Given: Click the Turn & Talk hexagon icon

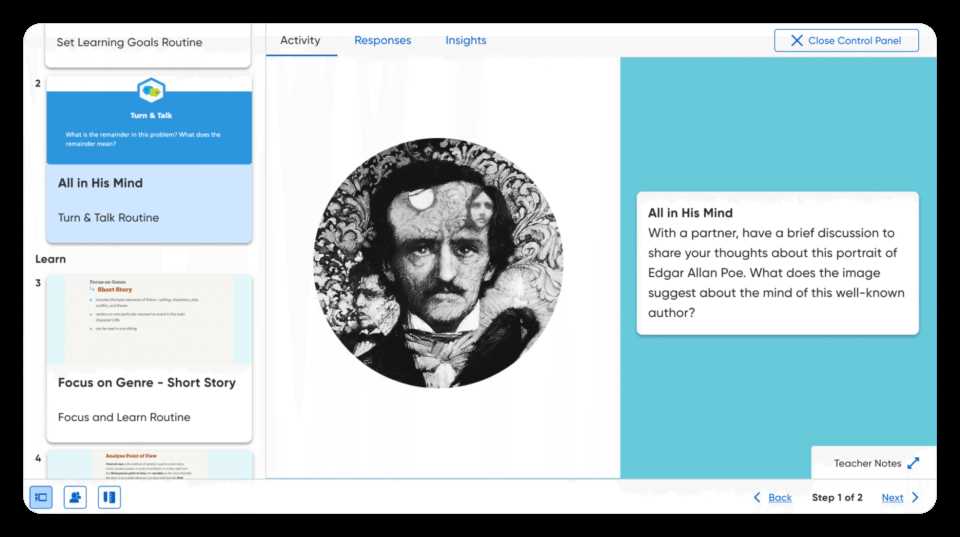Looking at the screenshot, I should point(151,91).
